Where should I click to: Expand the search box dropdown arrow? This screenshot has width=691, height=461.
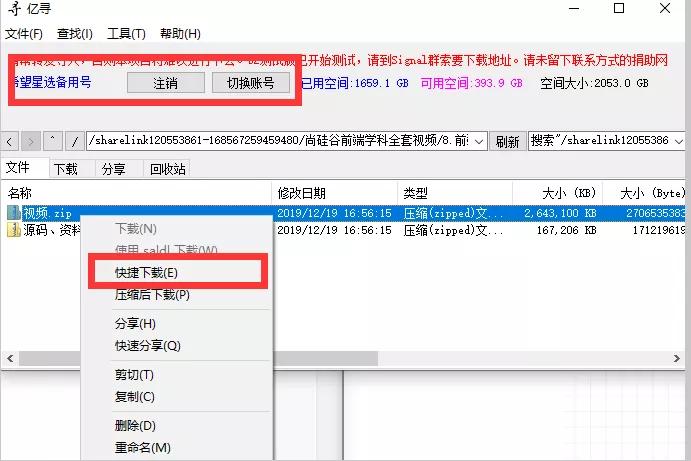(x=679, y=141)
